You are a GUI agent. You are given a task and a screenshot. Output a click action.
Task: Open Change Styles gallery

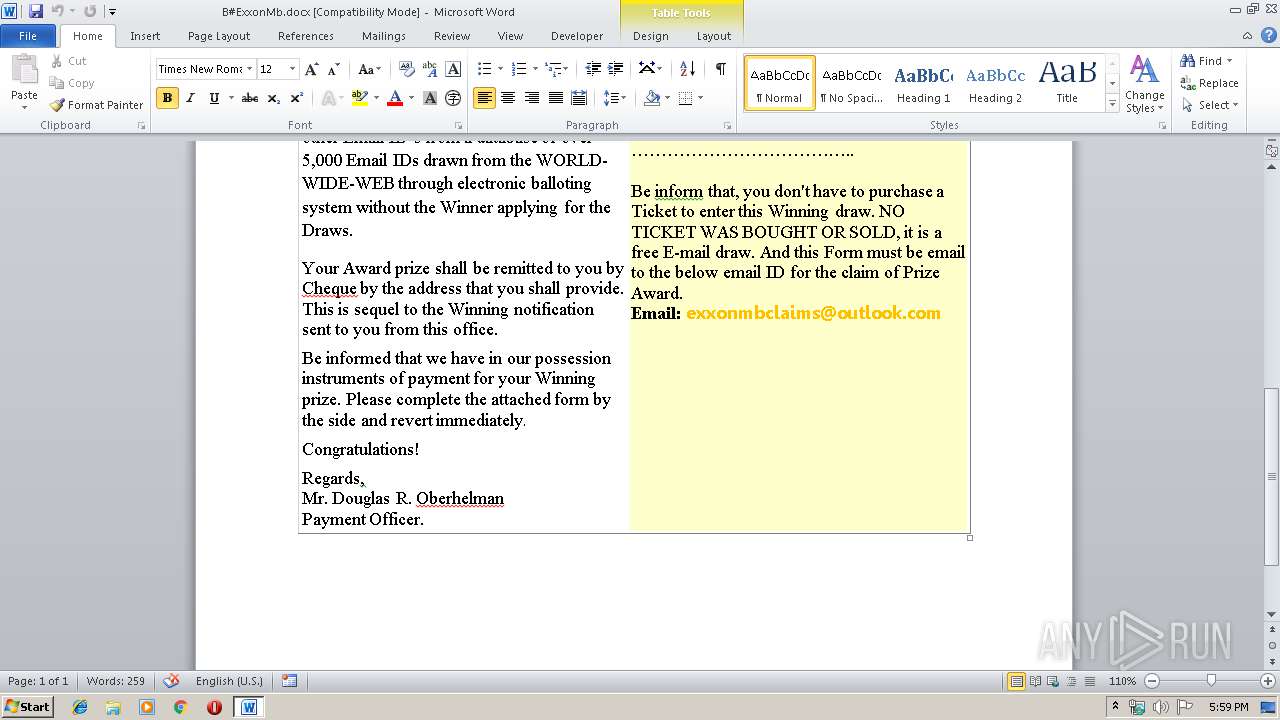[x=1144, y=84]
